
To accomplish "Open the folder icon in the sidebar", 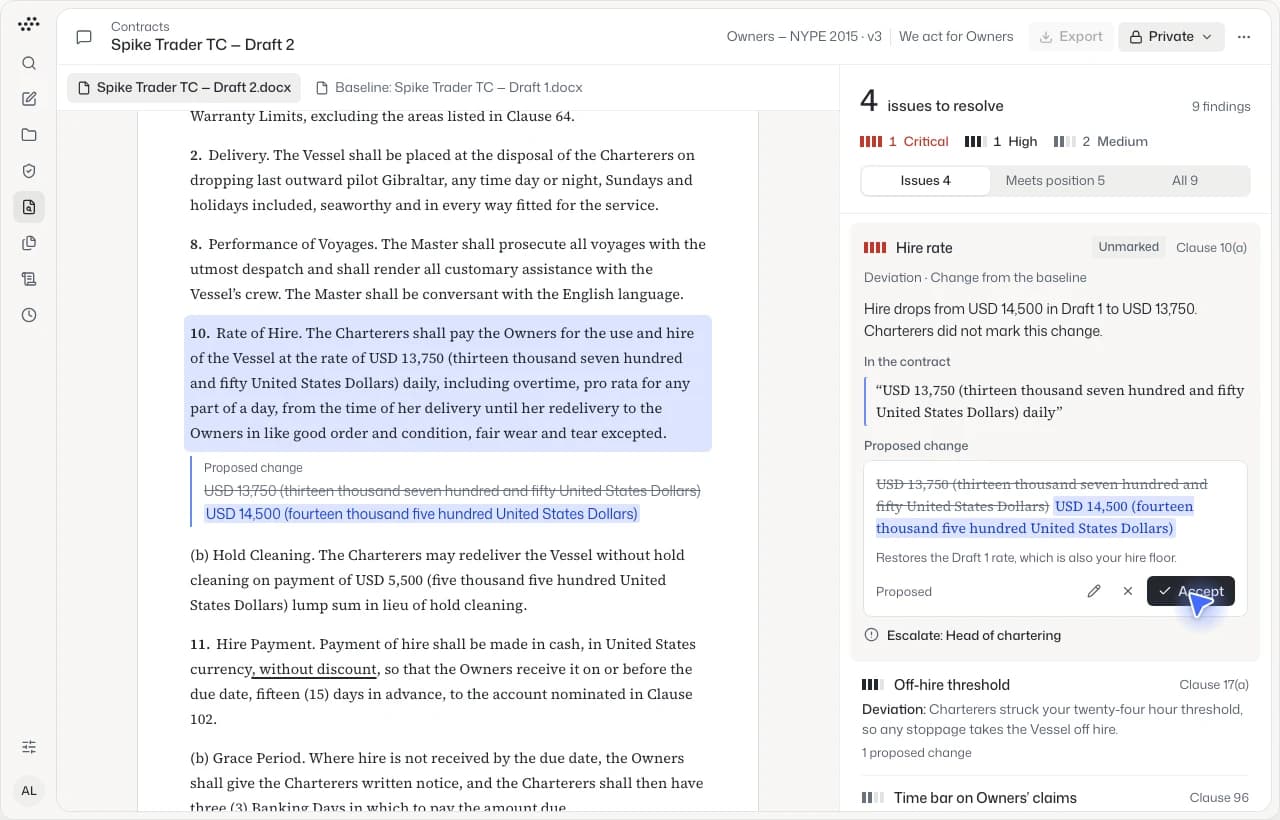I will (x=29, y=135).
